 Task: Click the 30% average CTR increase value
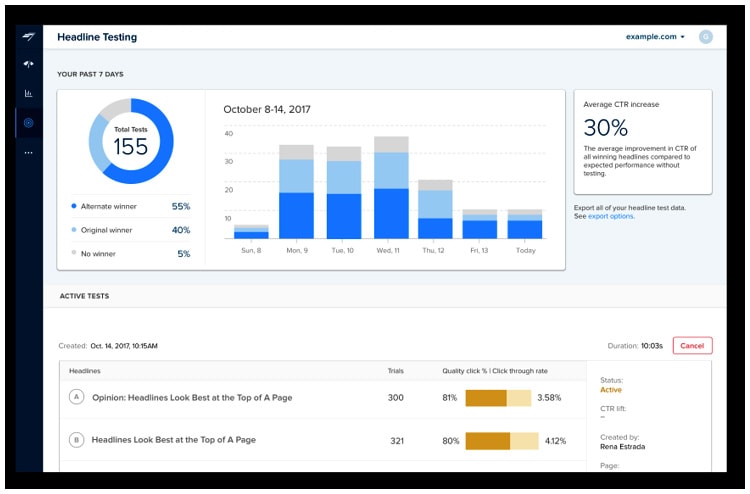606,128
